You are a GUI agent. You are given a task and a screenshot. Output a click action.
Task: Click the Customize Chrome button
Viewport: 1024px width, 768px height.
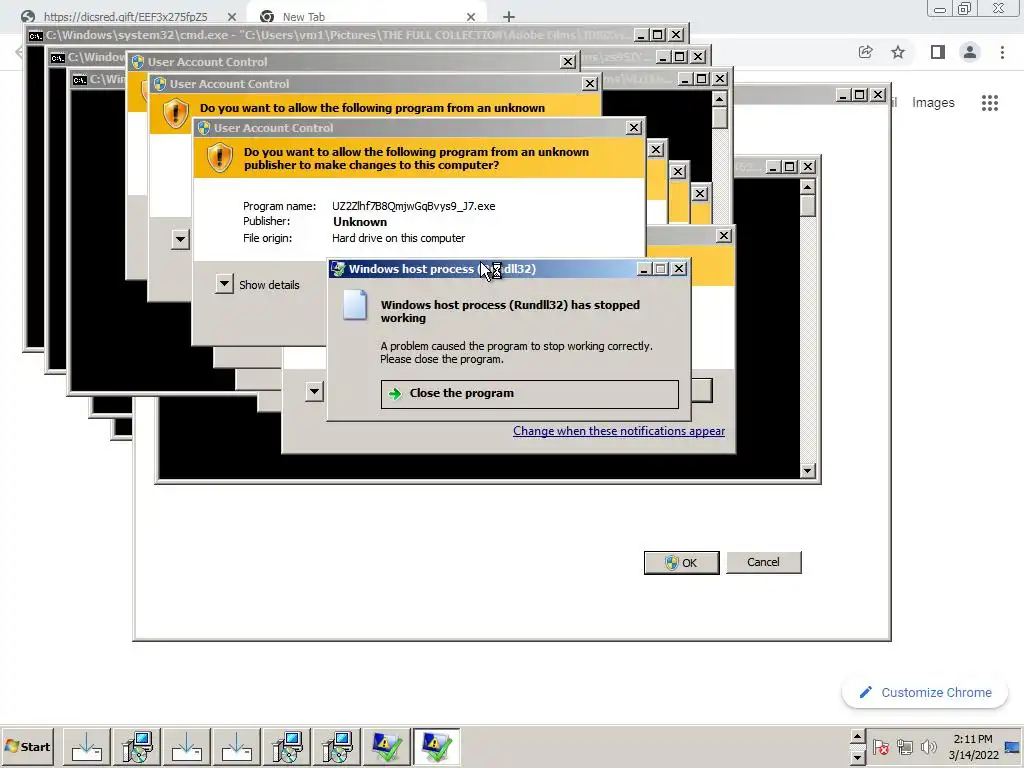(925, 692)
